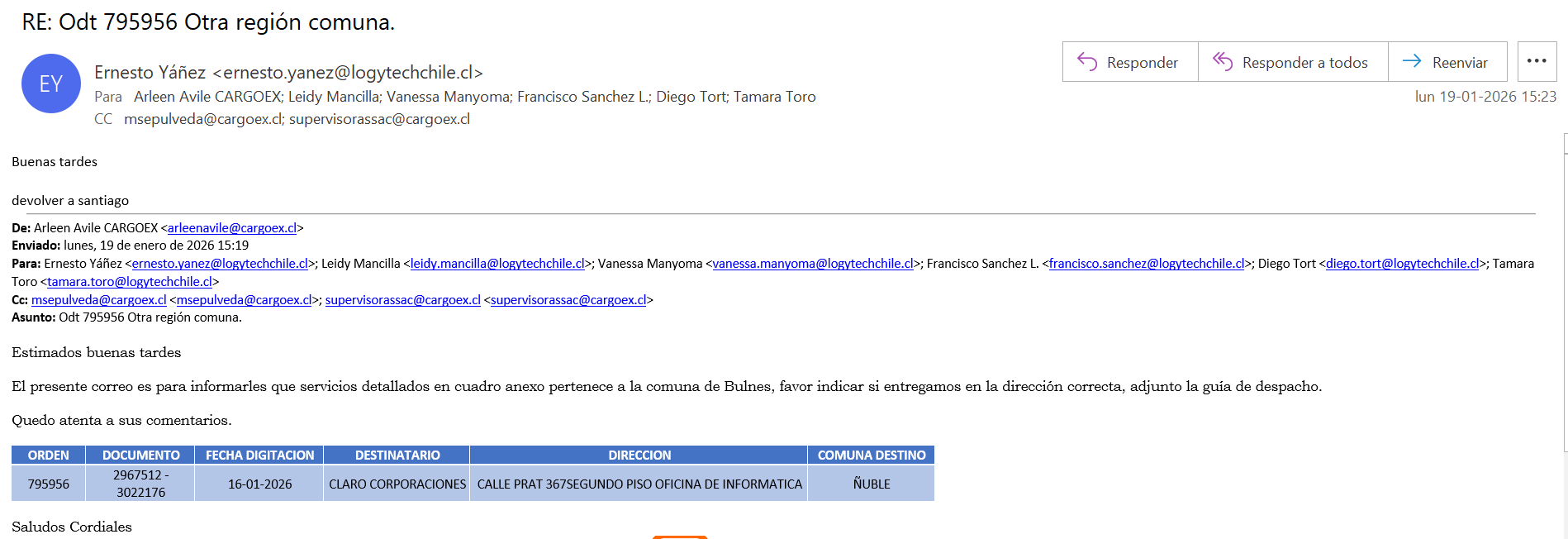Screen dimensions: 1568x539
Task: Click the CLARO CORPORACIONES table cell
Action: [x=397, y=484]
